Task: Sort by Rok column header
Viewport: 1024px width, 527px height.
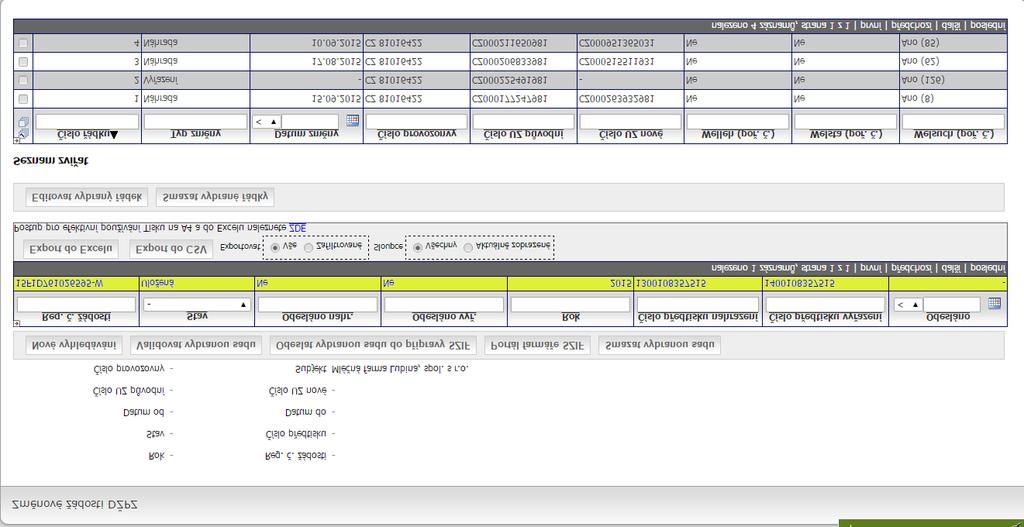Action: click(571, 317)
